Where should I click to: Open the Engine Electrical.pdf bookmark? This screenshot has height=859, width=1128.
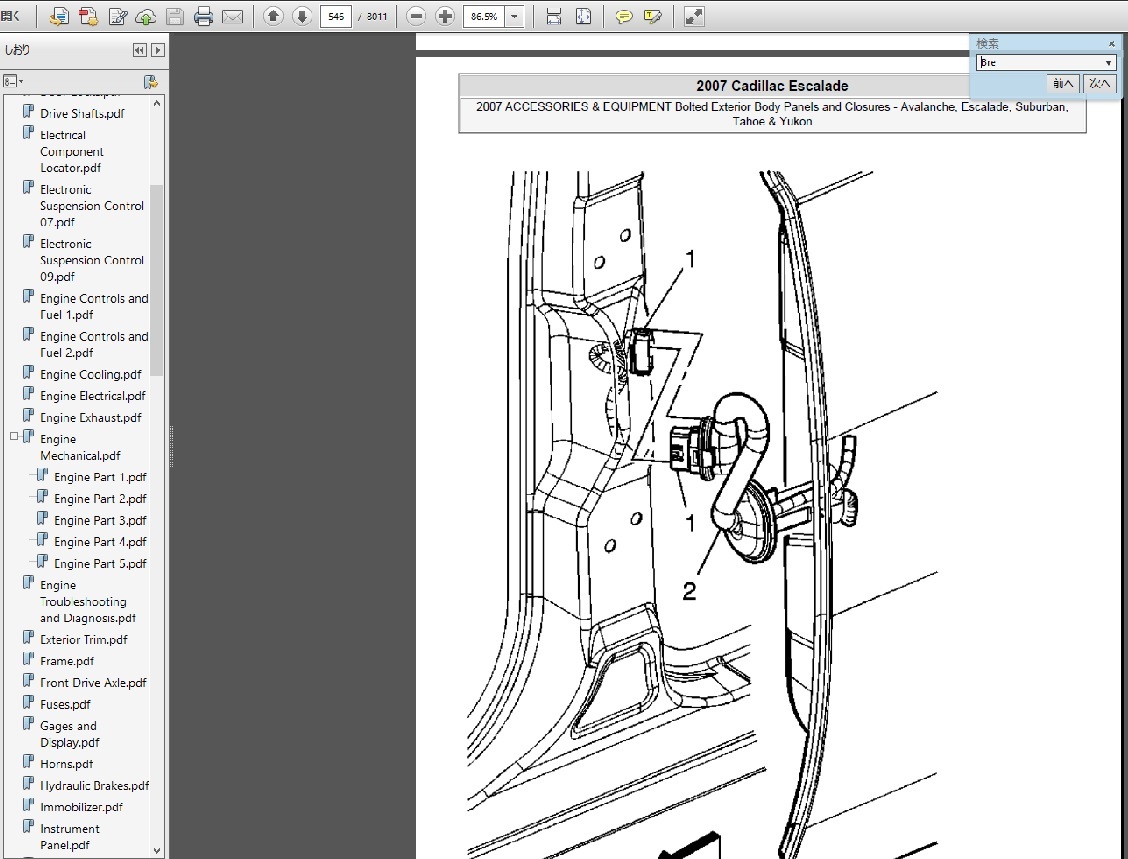(x=93, y=396)
